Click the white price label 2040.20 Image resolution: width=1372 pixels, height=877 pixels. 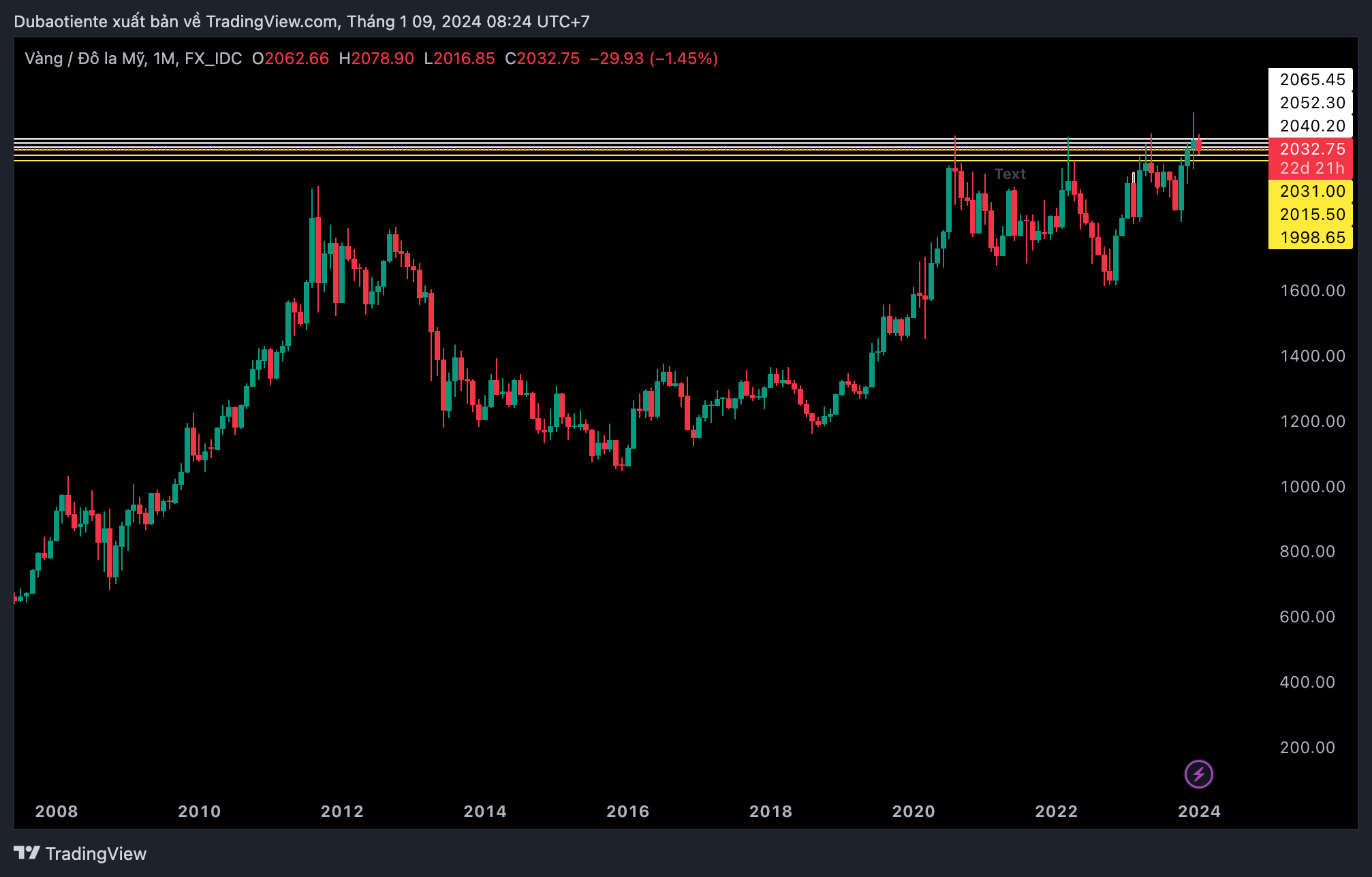1311,126
